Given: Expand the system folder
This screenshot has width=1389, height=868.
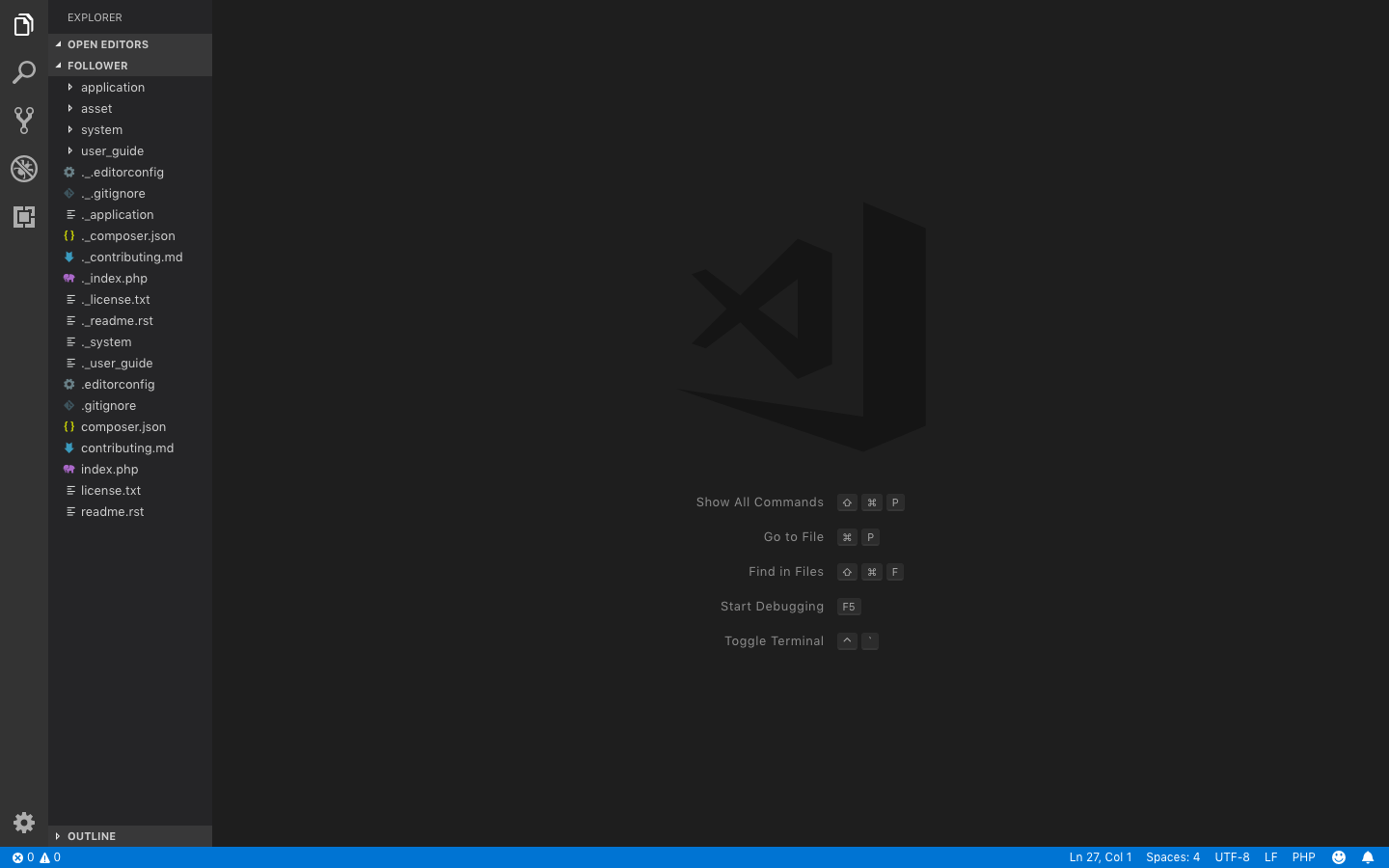Looking at the screenshot, I should point(69,130).
